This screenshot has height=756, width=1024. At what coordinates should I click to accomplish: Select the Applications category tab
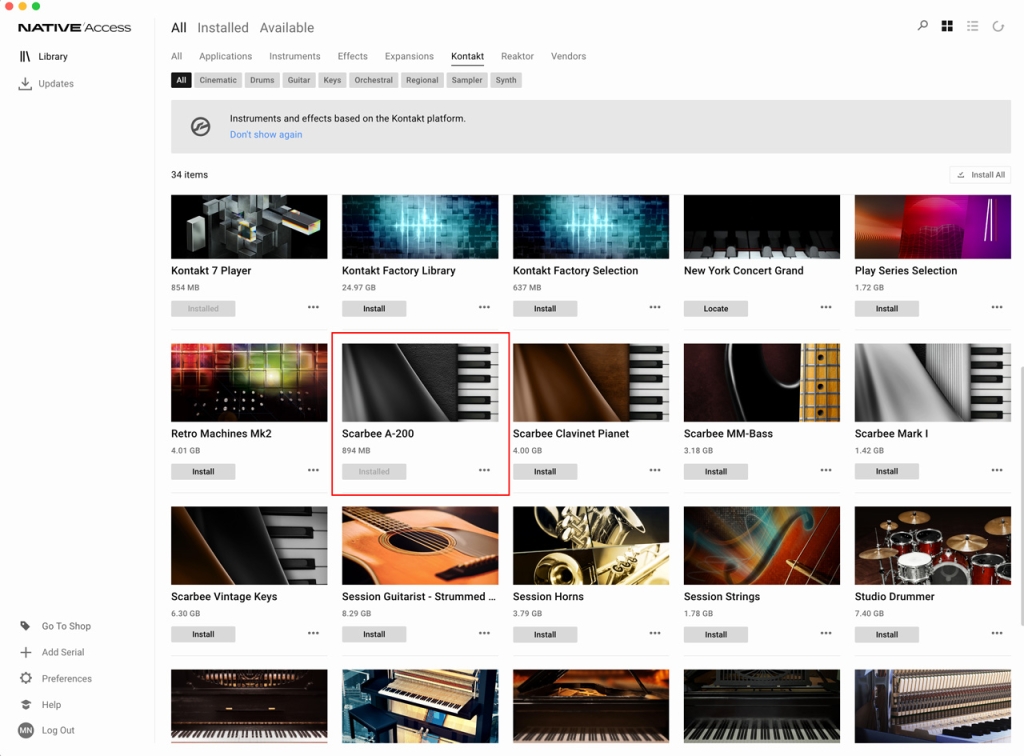(225, 56)
